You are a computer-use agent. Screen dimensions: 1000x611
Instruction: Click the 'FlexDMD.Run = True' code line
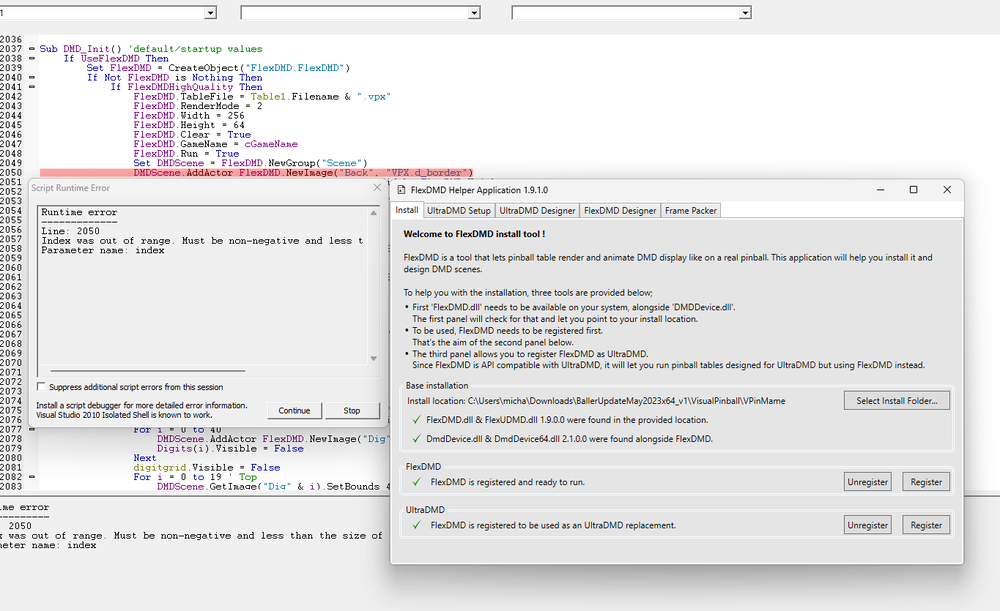click(x=186, y=154)
